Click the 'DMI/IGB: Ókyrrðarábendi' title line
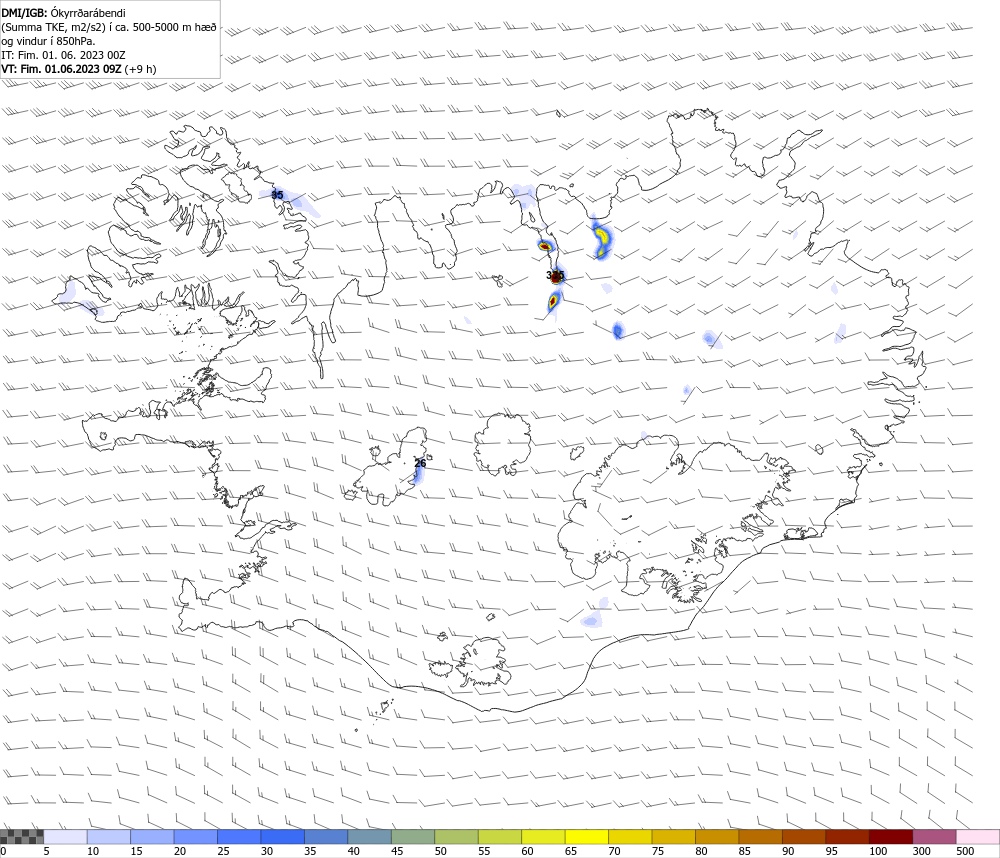This screenshot has height=858, width=1000. click(63, 13)
